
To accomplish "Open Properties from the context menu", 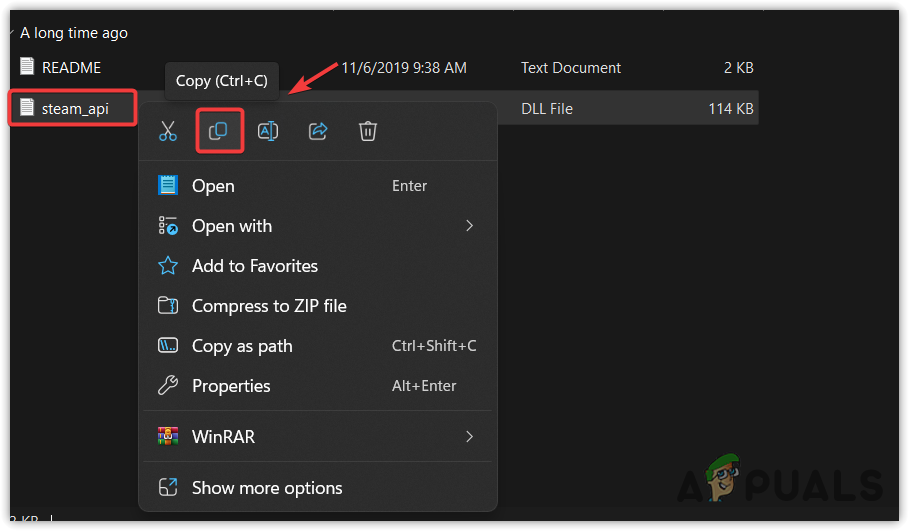I will tap(318, 385).
